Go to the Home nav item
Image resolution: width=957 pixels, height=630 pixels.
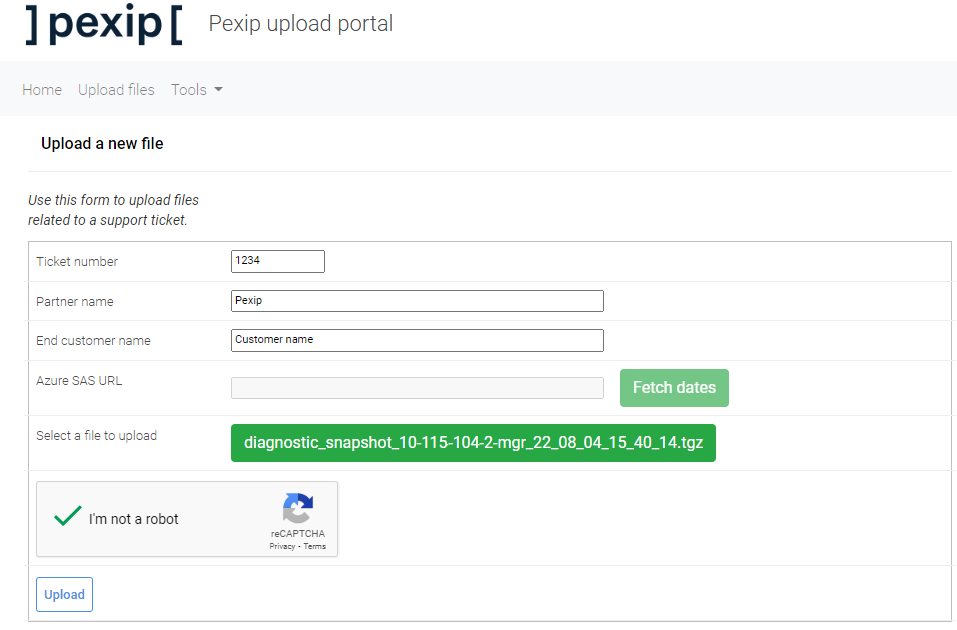(x=42, y=90)
